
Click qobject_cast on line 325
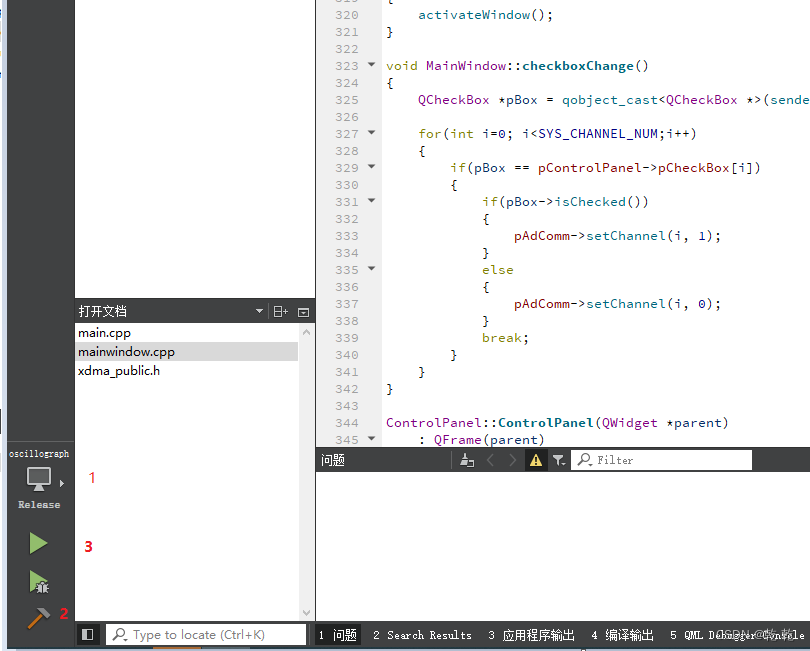pyautogui.click(x=610, y=100)
